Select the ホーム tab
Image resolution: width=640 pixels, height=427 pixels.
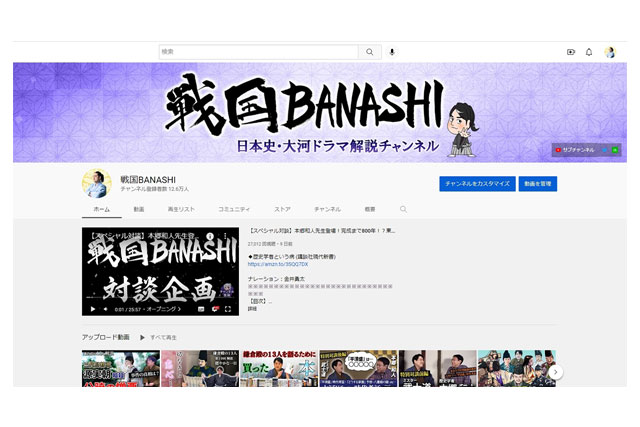pos(102,209)
